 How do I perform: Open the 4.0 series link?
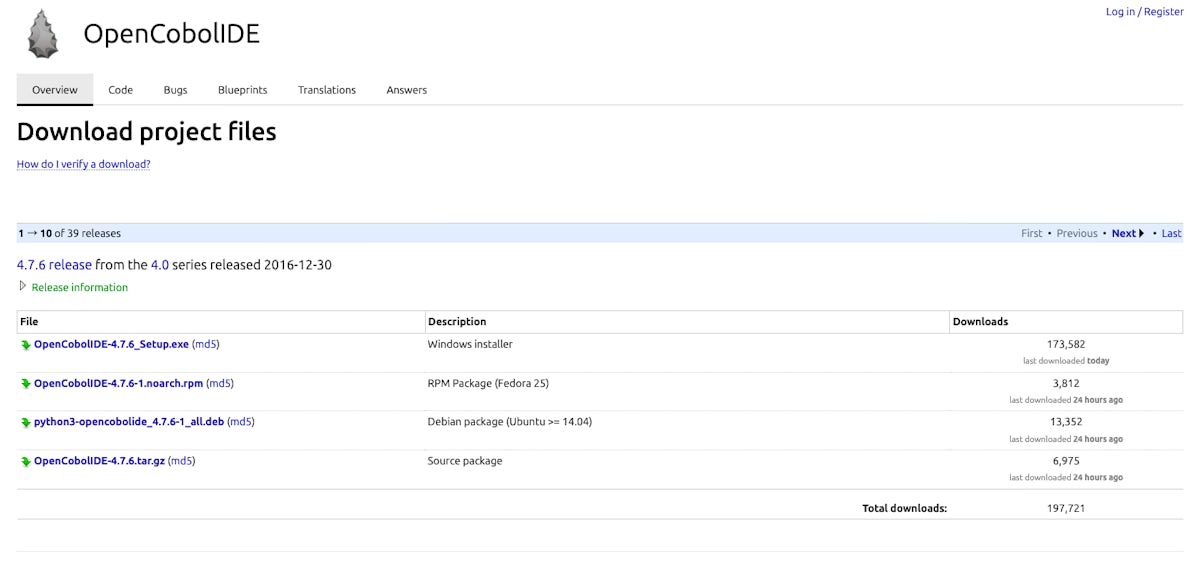click(x=159, y=265)
